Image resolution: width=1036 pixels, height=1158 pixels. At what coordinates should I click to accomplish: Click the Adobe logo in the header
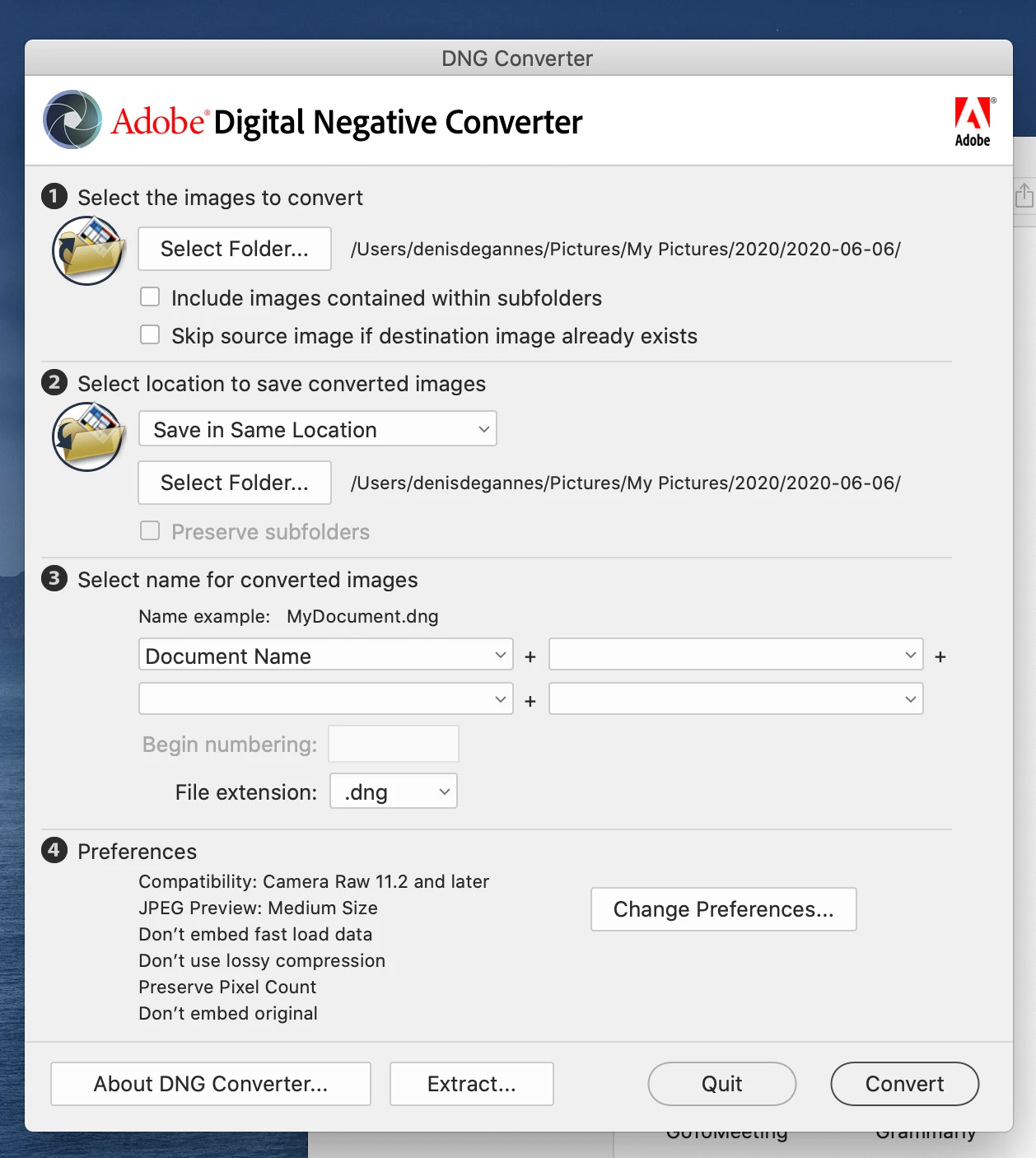click(973, 122)
